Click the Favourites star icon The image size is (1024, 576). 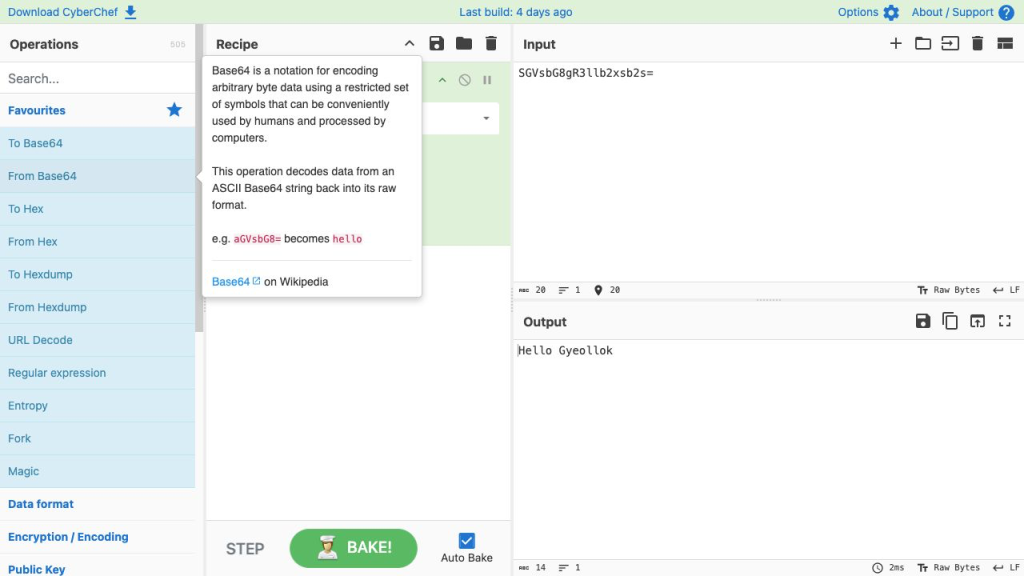click(x=174, y=110)
